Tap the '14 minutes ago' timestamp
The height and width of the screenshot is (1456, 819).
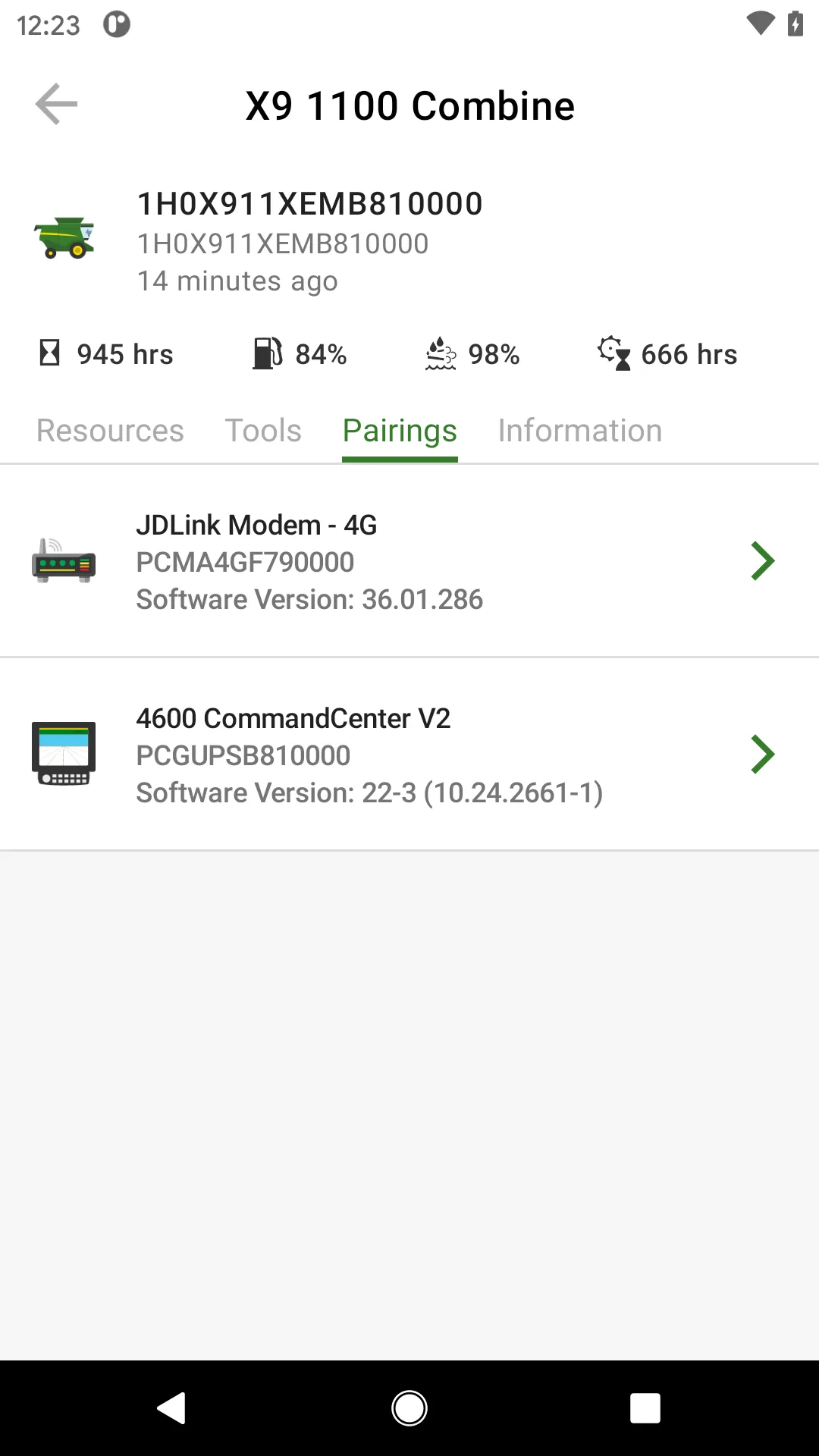coord(237,281)
